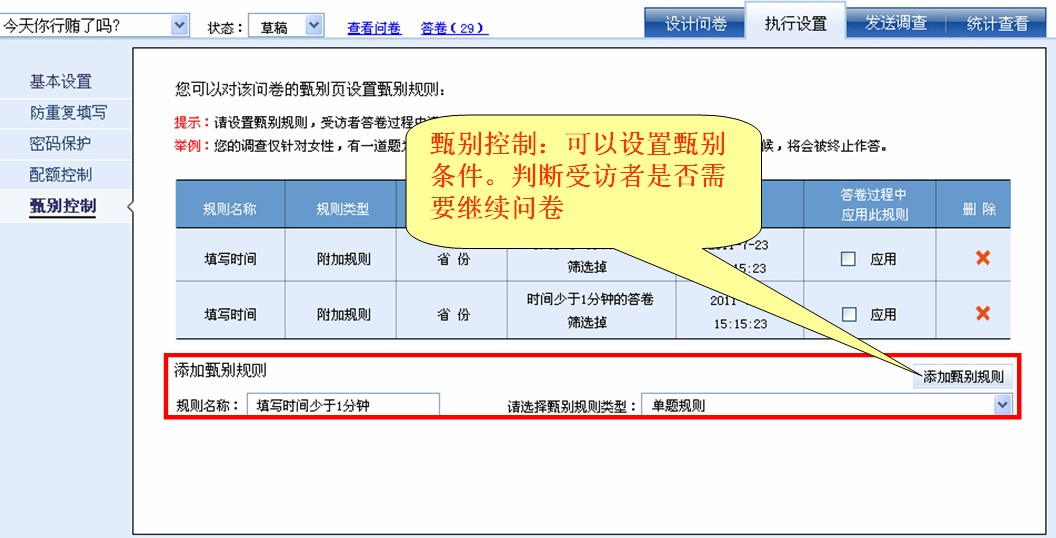Open 基本设置 in the left sidebar
The width and height of the screenshot is (1056, 538).
click(60, 81)
